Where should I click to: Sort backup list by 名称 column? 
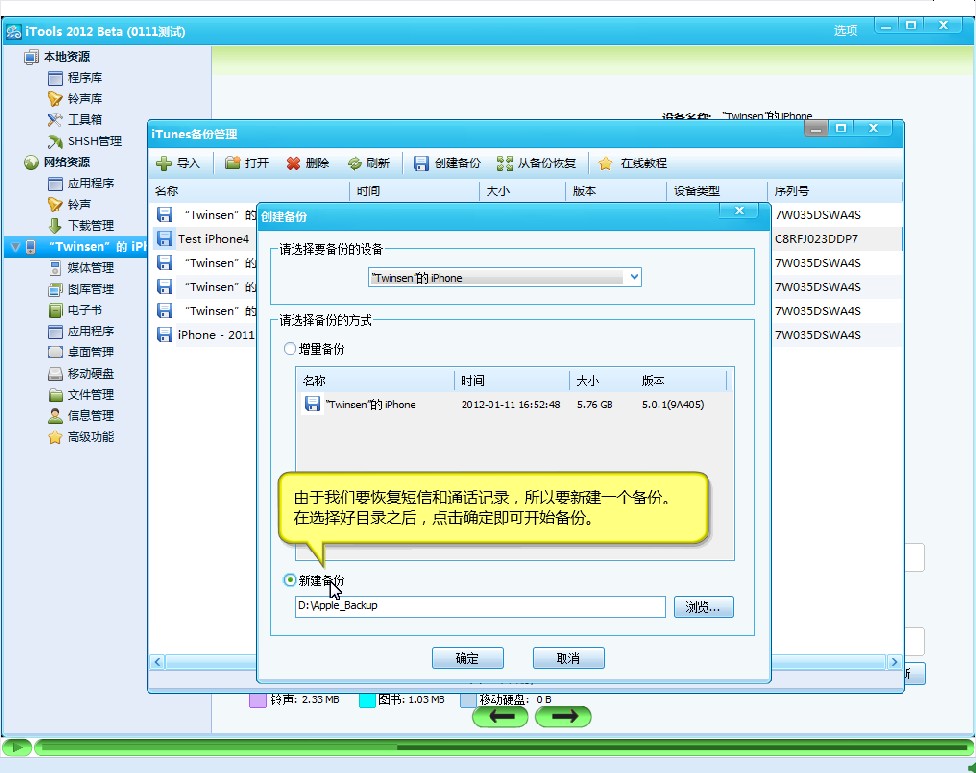pyautogui.click(x=249, y=190)
